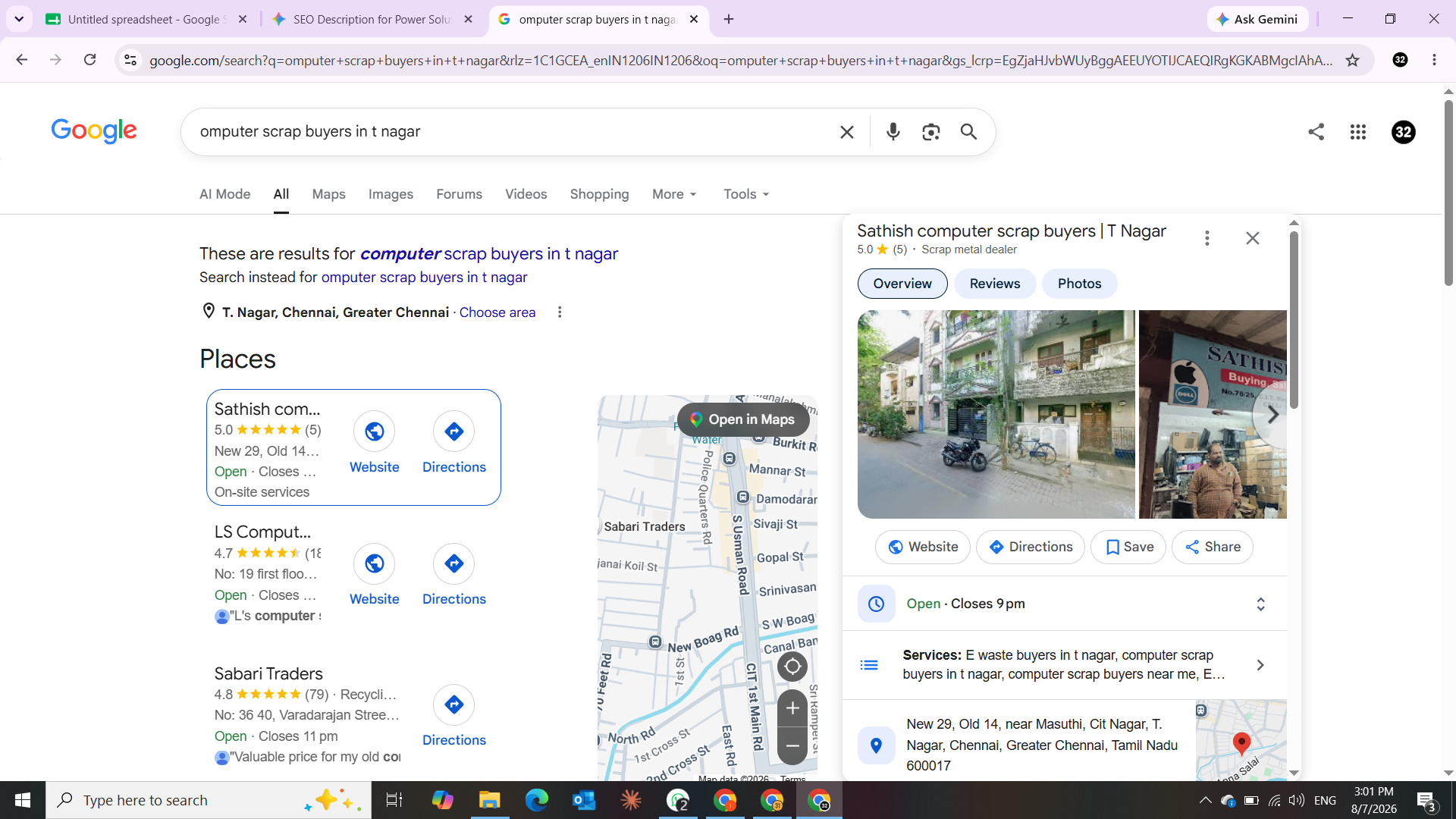This screenshot has height=819, width=1456.
Task: Switch to AI Mode tab
Action: point(224,195)
